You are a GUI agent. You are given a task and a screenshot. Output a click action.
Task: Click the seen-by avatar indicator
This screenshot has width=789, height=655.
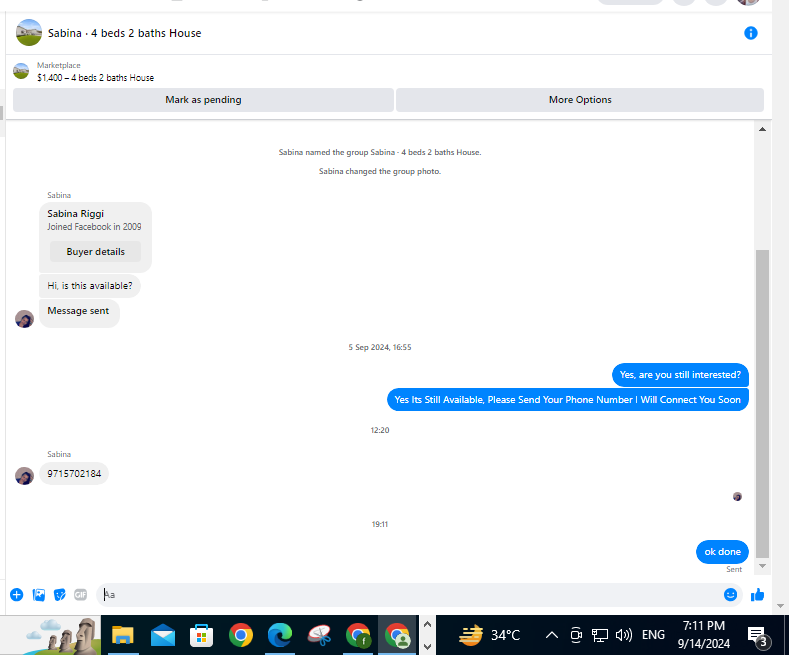737,497
